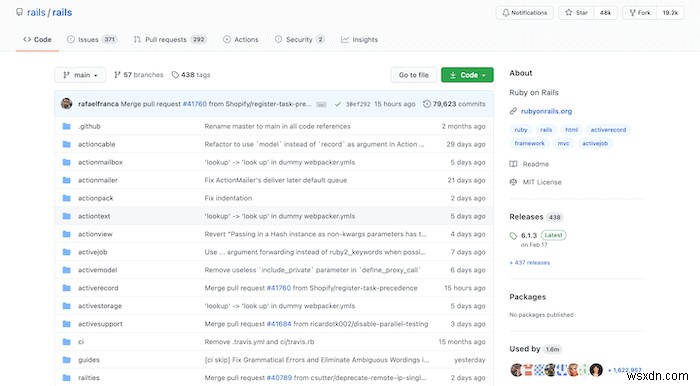700x386 pixels.
Task: Open the green Code download dropdown
Action: pyautogui.click(x=467, y=75)
